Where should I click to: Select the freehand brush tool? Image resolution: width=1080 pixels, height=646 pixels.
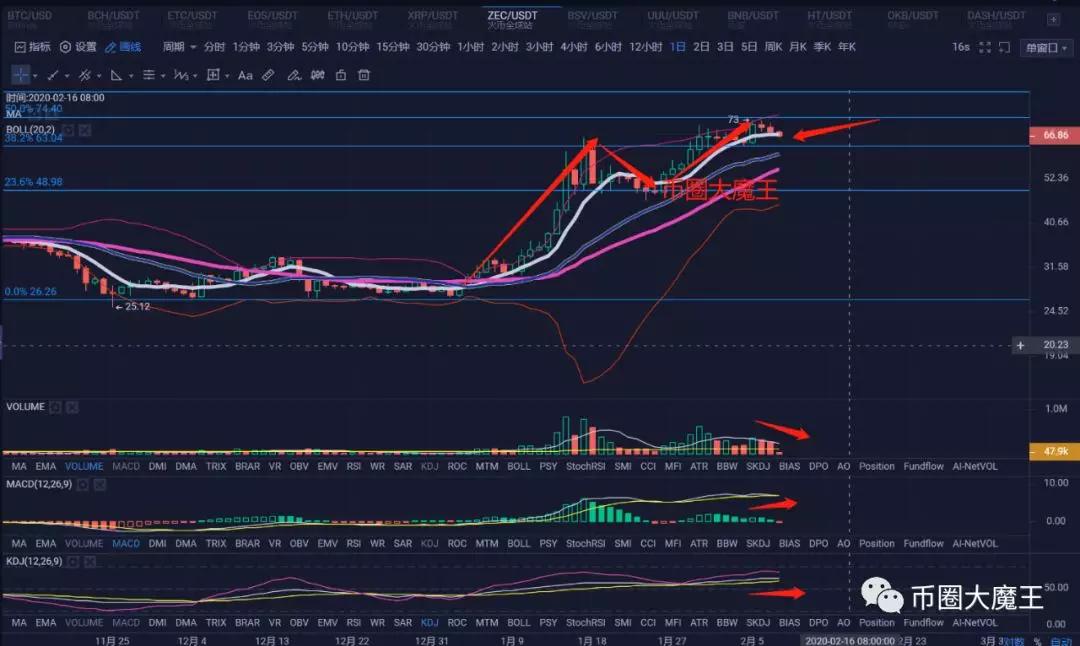point(294,75)
